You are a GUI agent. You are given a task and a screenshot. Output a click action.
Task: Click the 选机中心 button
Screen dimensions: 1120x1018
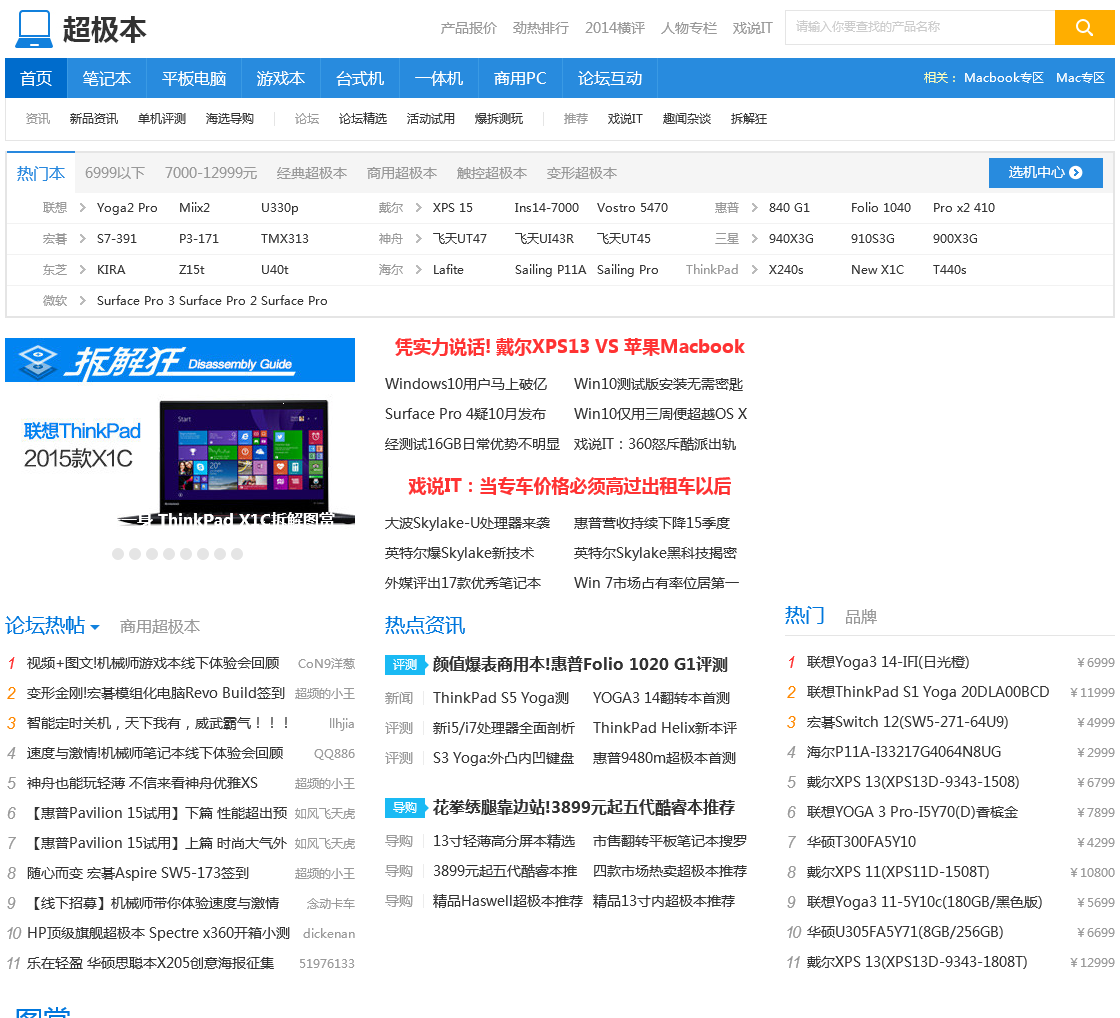(x=1046, y=172)
